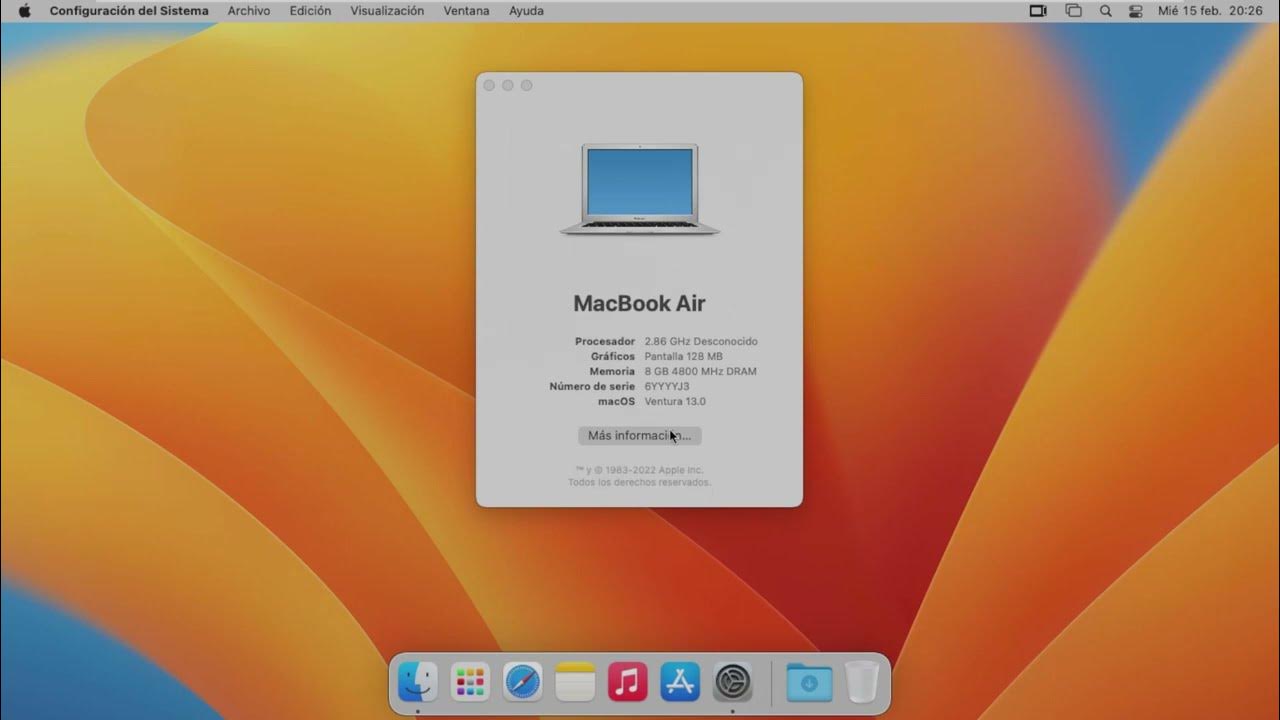The height and width of the screenshot is (720, 1280).
Task: Open Spotlight search in the menu bar
Action: coord(1105,11)
